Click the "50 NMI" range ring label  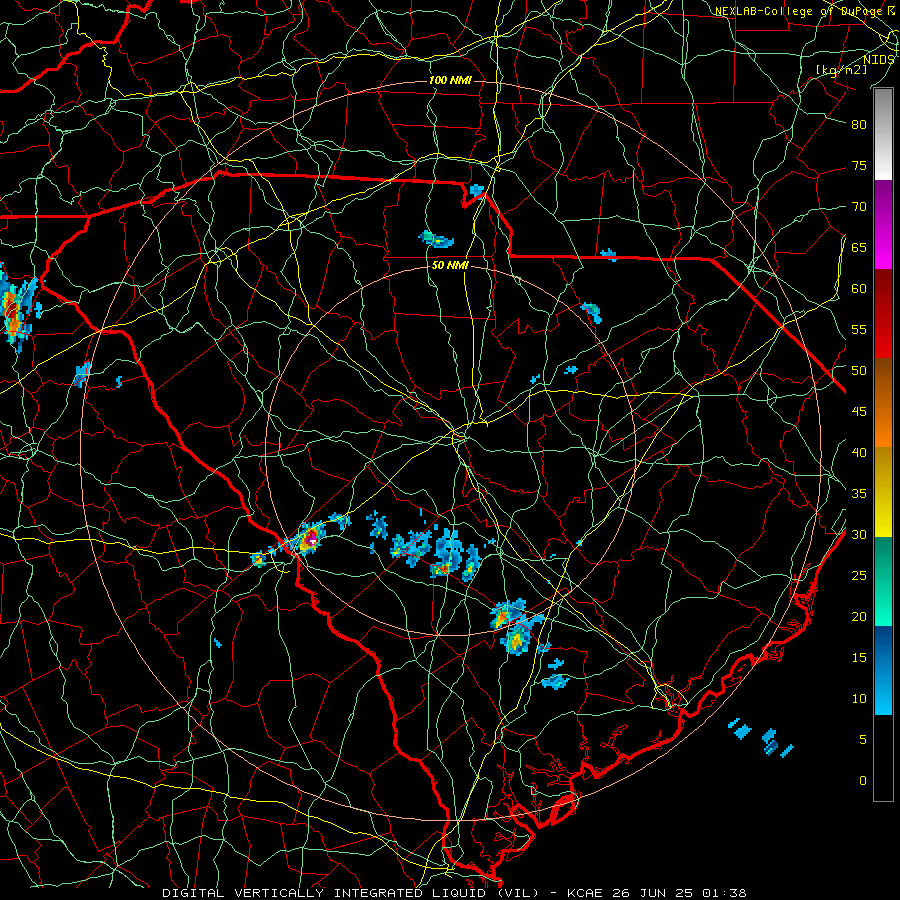point(450,265)
